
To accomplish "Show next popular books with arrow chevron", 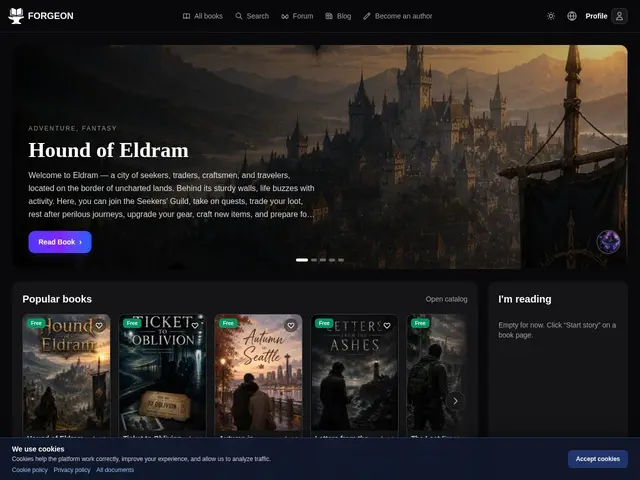I will (456, 401).
